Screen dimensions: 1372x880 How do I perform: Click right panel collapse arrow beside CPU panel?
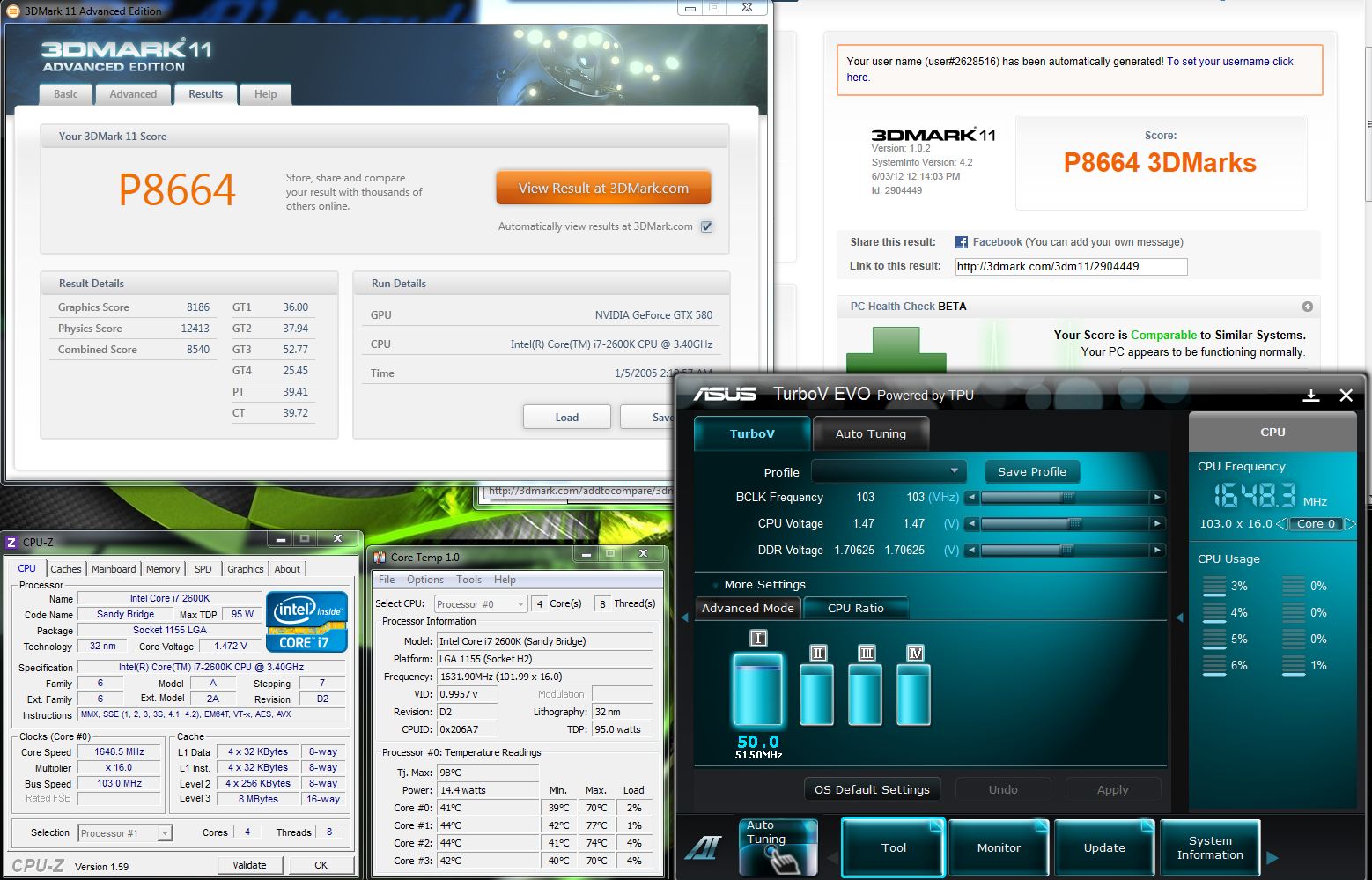1179,617
